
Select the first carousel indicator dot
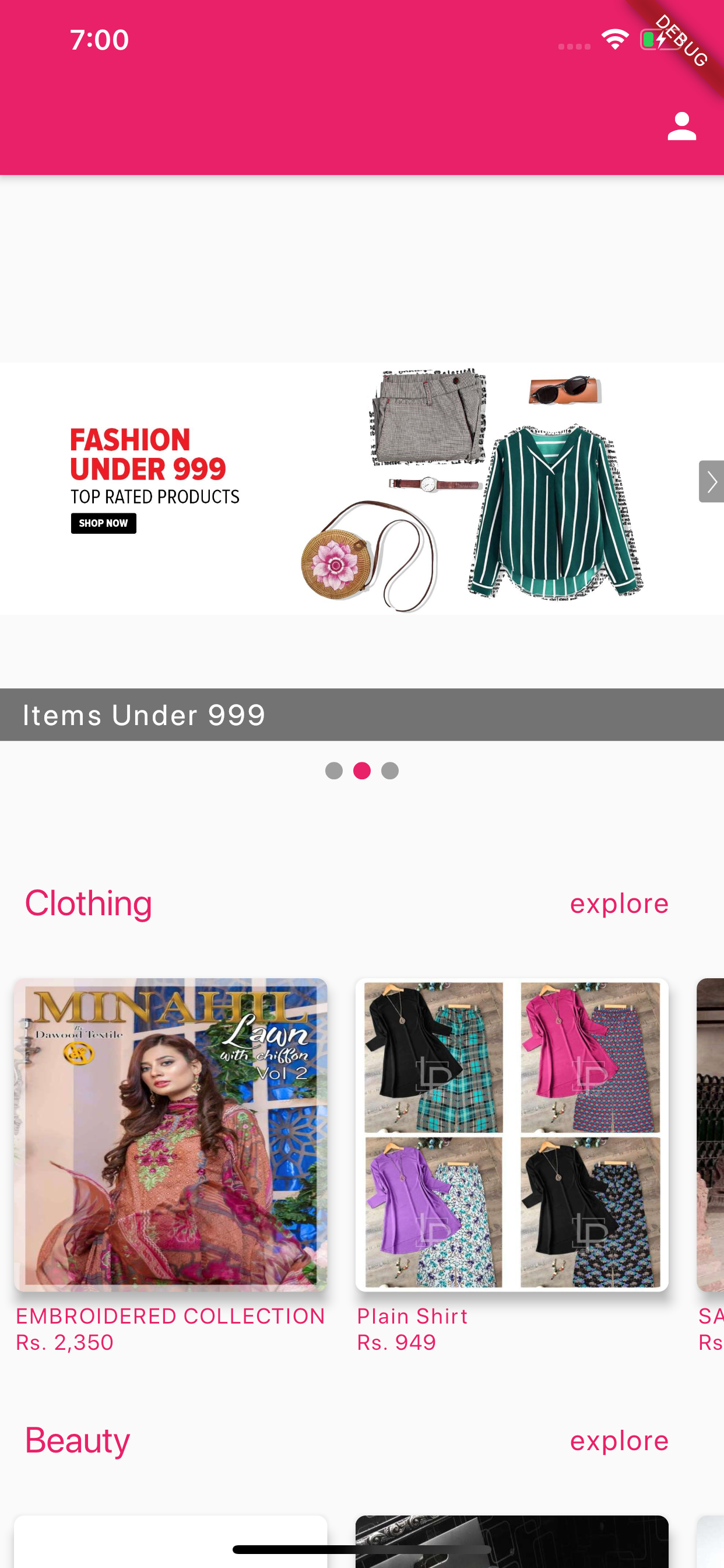point(334,771)
